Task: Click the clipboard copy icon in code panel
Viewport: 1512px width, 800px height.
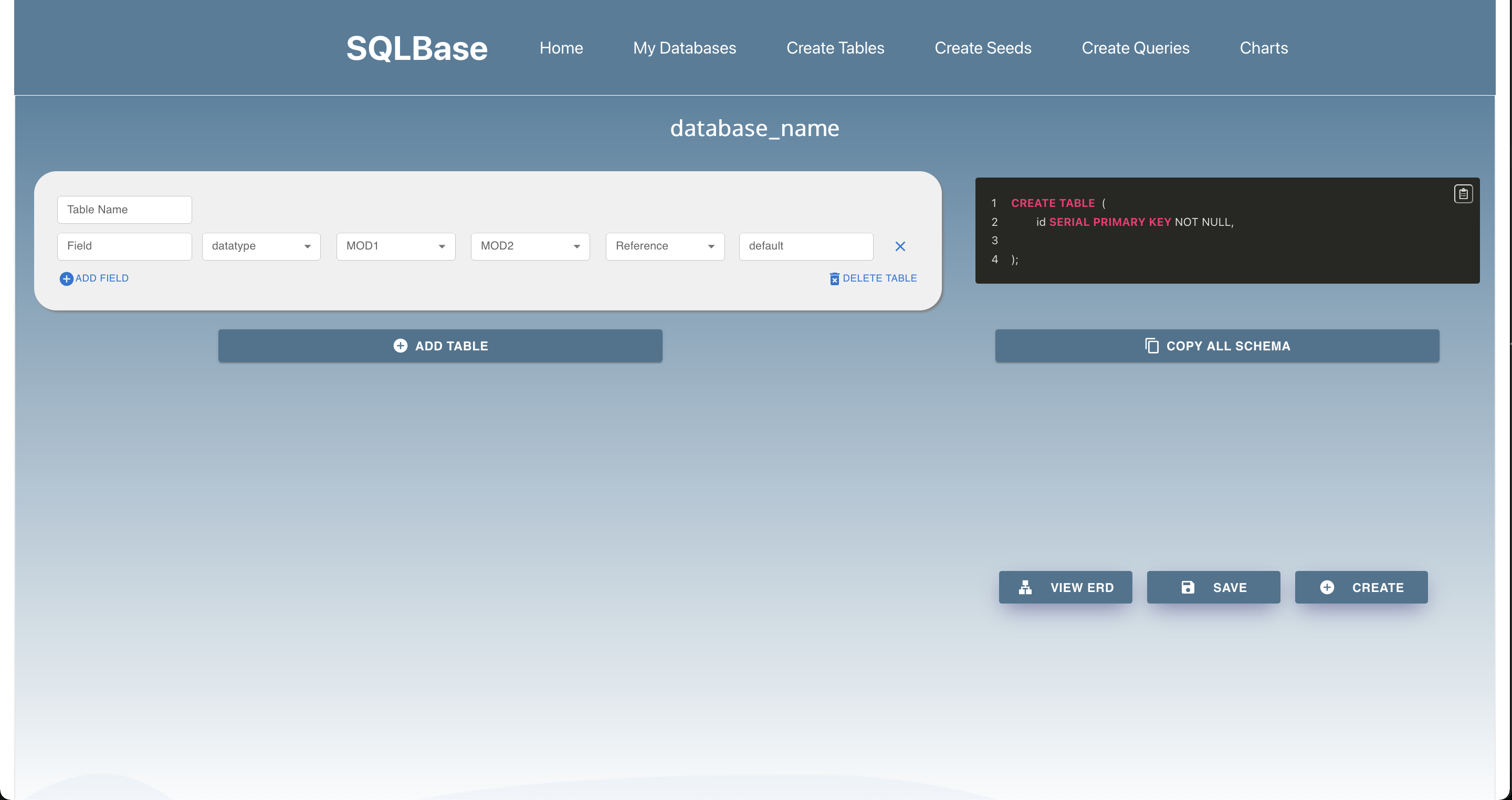Action: (1463, 194)
